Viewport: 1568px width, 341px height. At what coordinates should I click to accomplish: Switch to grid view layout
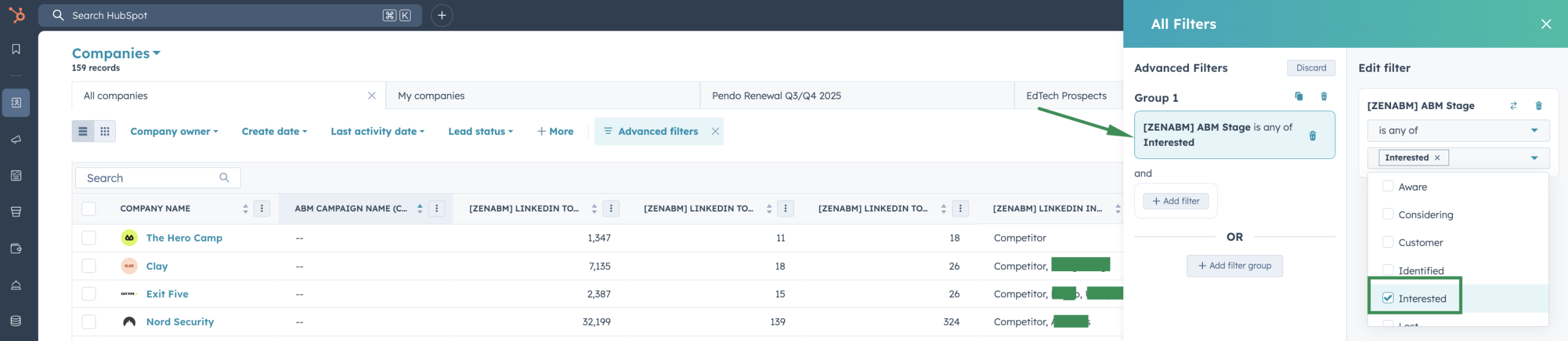pos(105,131)
